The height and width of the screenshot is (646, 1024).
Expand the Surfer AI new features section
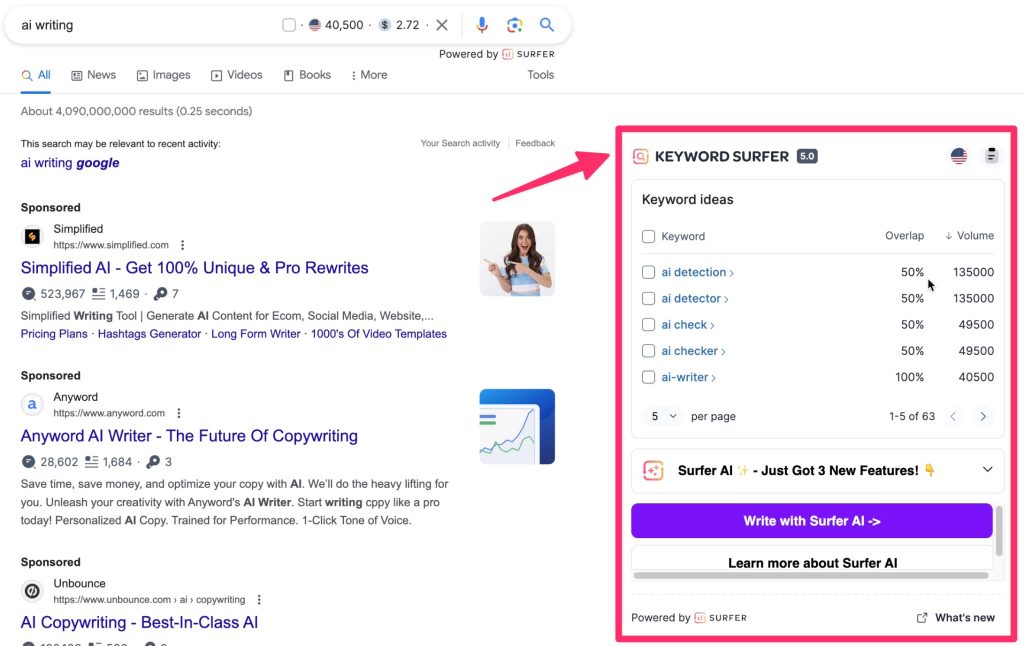click(987, 470)
